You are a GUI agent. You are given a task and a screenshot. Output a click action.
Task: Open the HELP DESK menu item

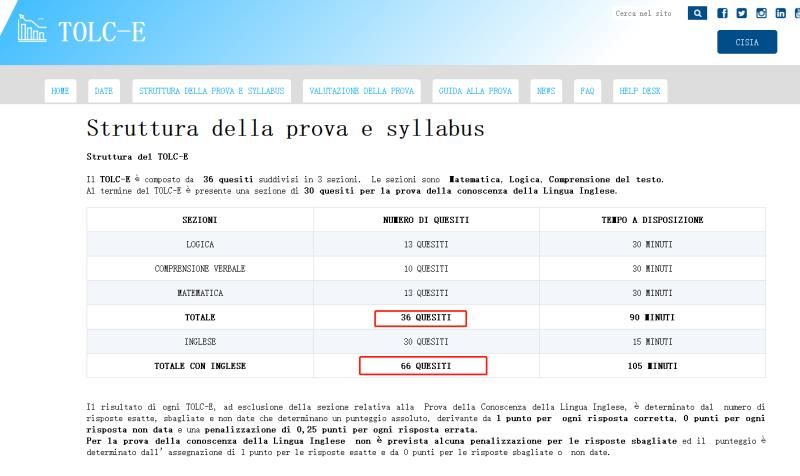(640, 91)
